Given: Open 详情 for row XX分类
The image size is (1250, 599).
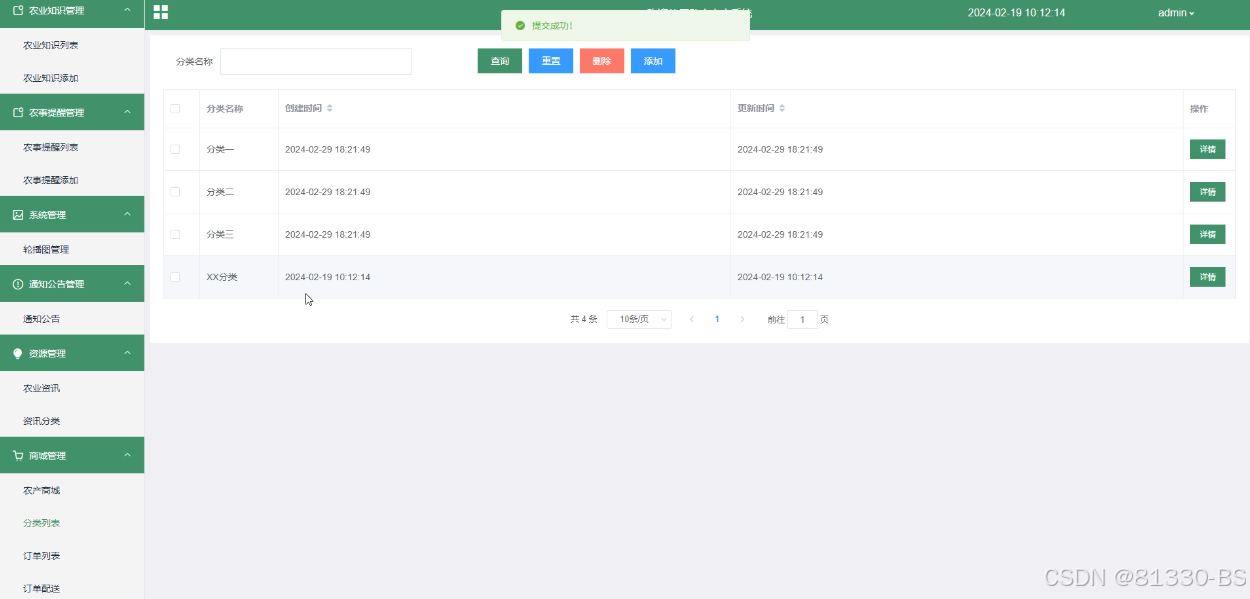Looking at the screenshot, I should (1207, 276).
